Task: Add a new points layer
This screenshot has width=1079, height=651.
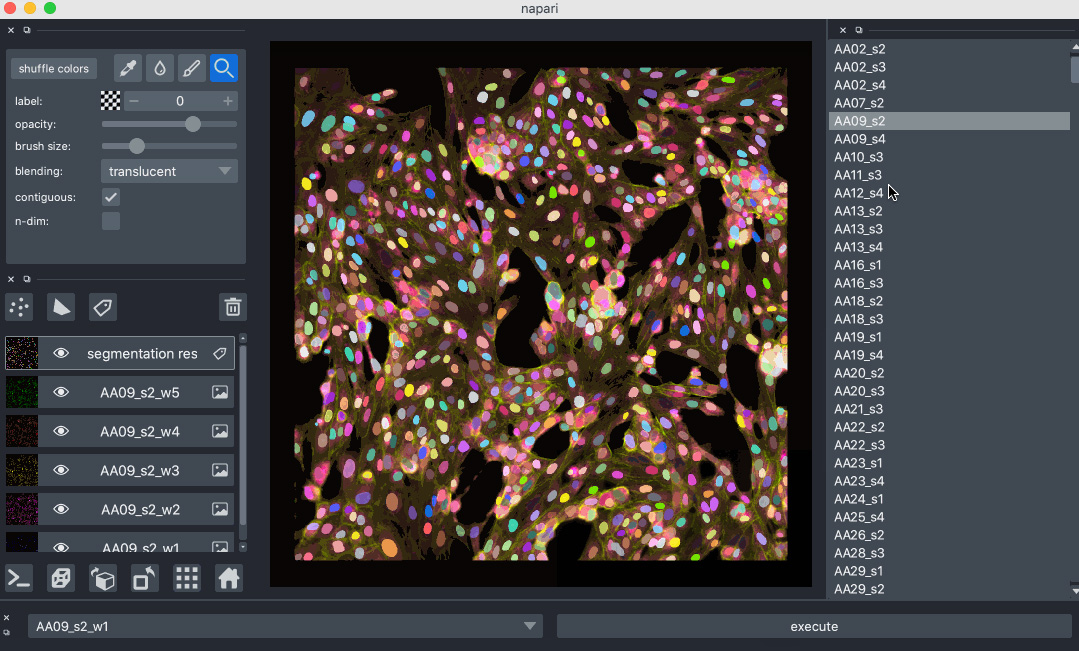Action: click(18, 307)
